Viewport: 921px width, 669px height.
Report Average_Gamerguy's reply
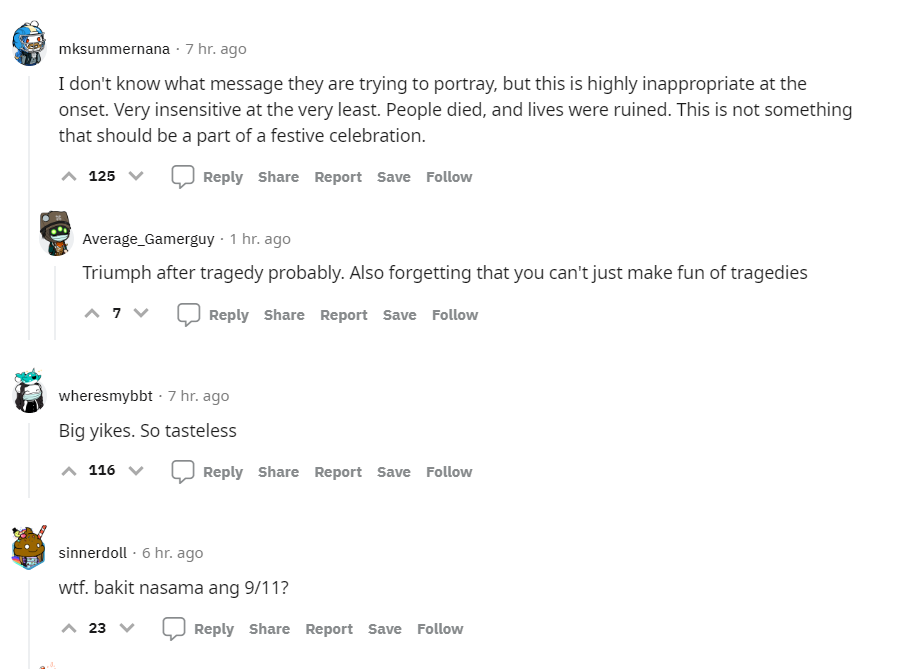click(344, 315)
